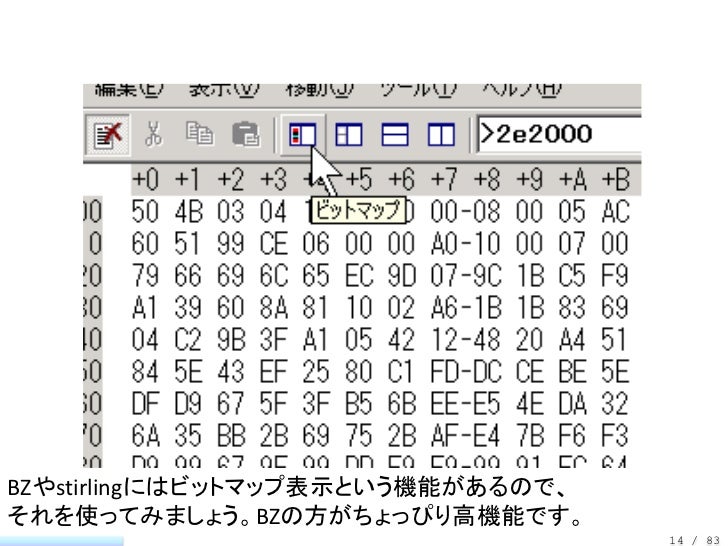This screenshot has height=546, width=728.
Task: Click the +9 column header
Action: tap(530, 179)
